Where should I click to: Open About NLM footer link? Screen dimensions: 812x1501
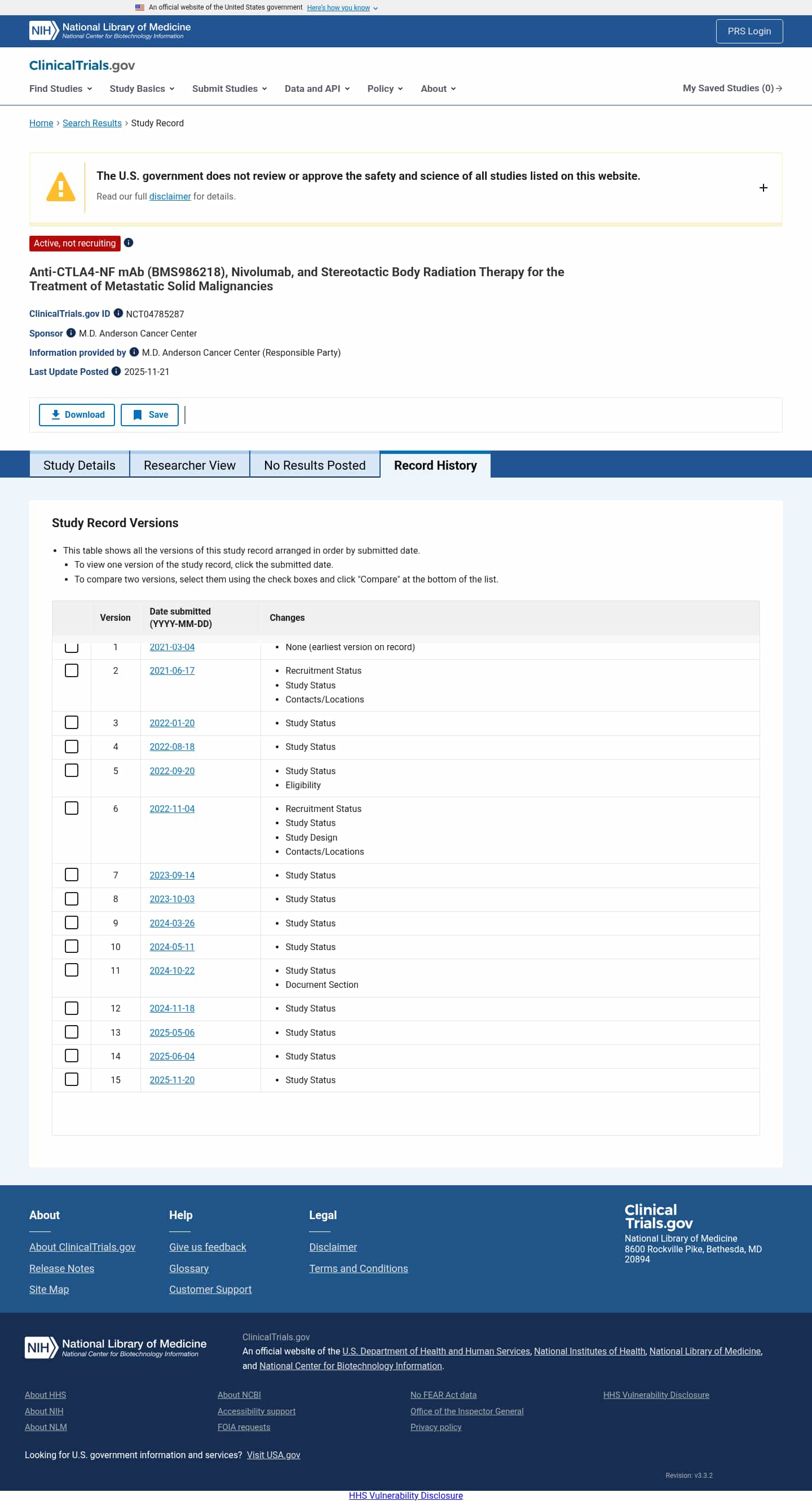[x=46, y=1427]
